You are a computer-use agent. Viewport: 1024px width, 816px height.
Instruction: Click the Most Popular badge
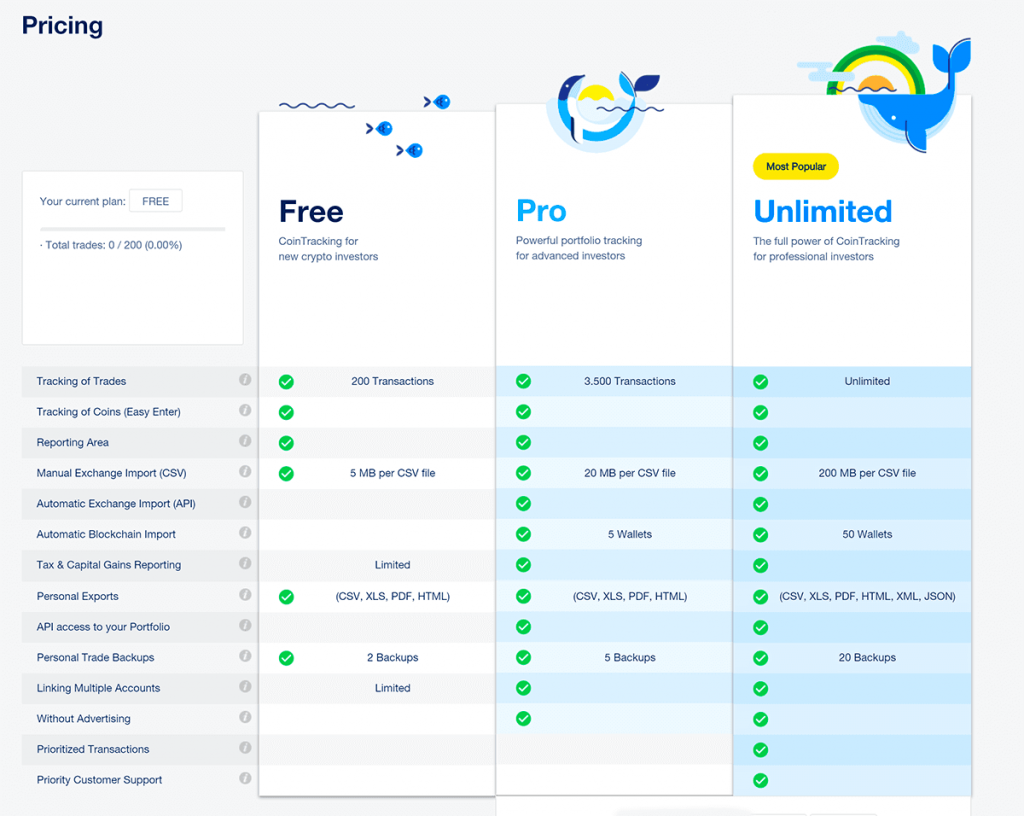click(x=795, y=166)
